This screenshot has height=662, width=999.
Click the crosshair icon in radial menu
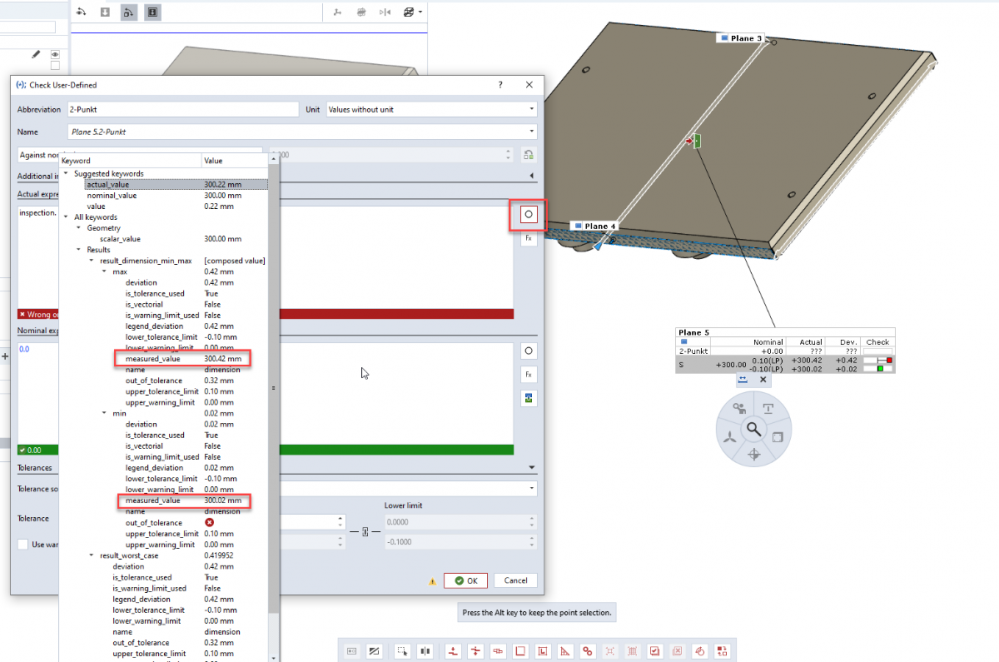point(754,454)
